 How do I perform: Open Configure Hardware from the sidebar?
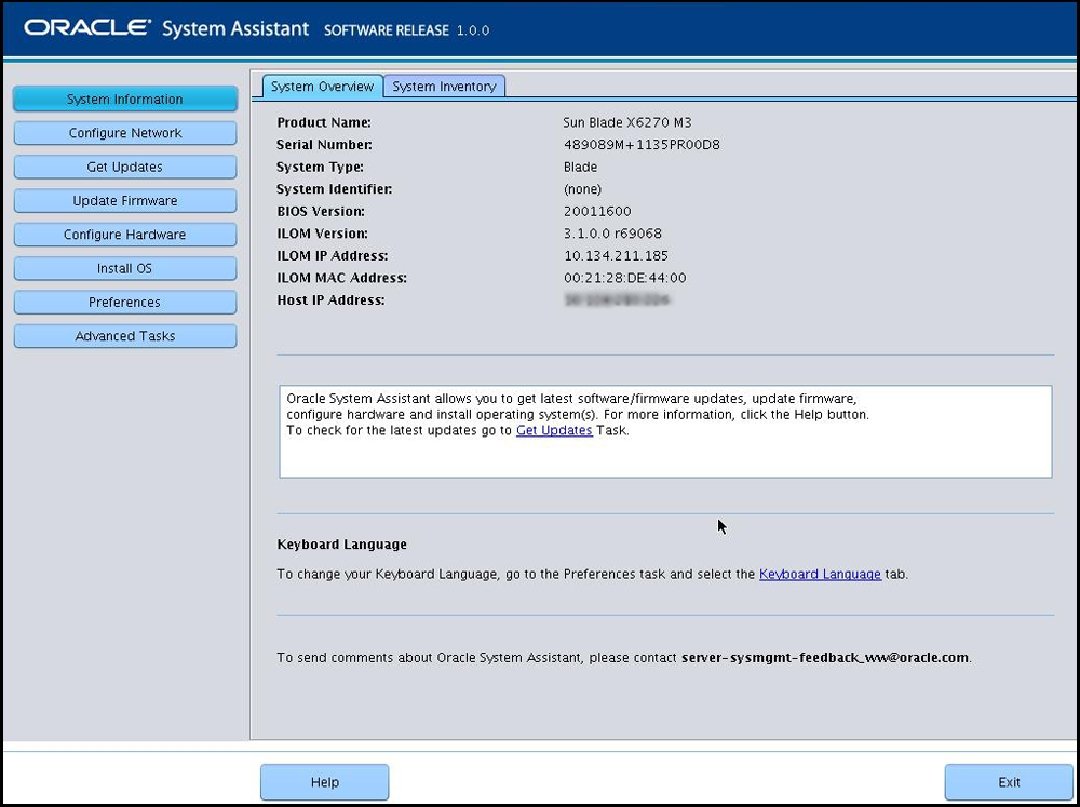pyautogui.click(x=124, y=234)
